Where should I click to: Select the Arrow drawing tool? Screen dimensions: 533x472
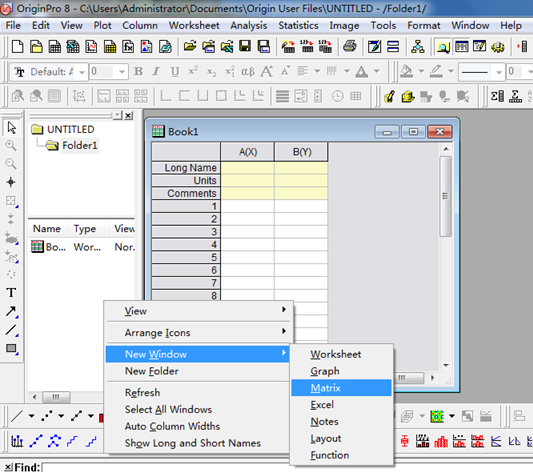tap(11, 311)
